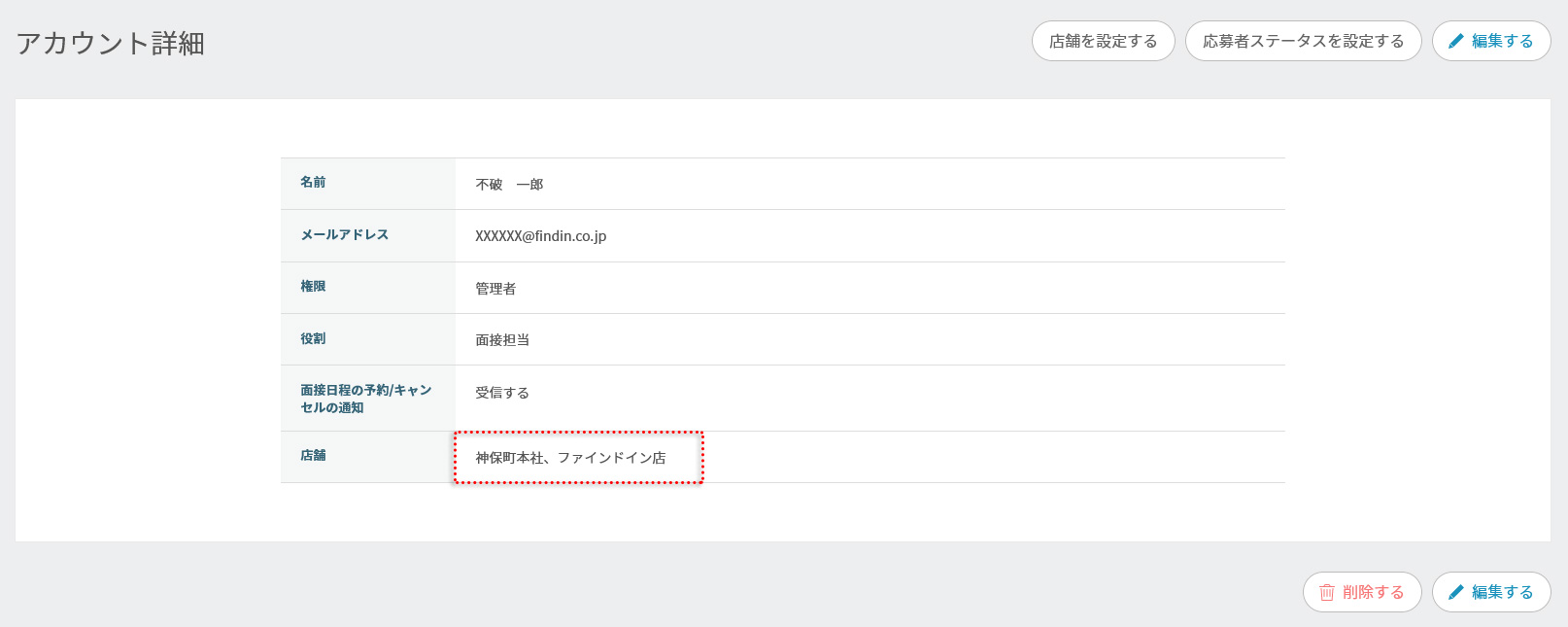Click the pencil icon in the bottom edit button

coord(1455,592)
